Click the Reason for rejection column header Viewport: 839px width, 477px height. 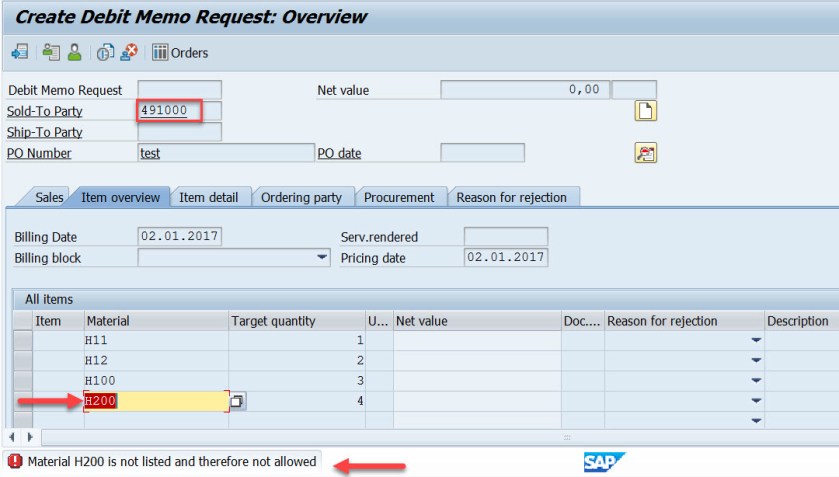click(684, 321)
